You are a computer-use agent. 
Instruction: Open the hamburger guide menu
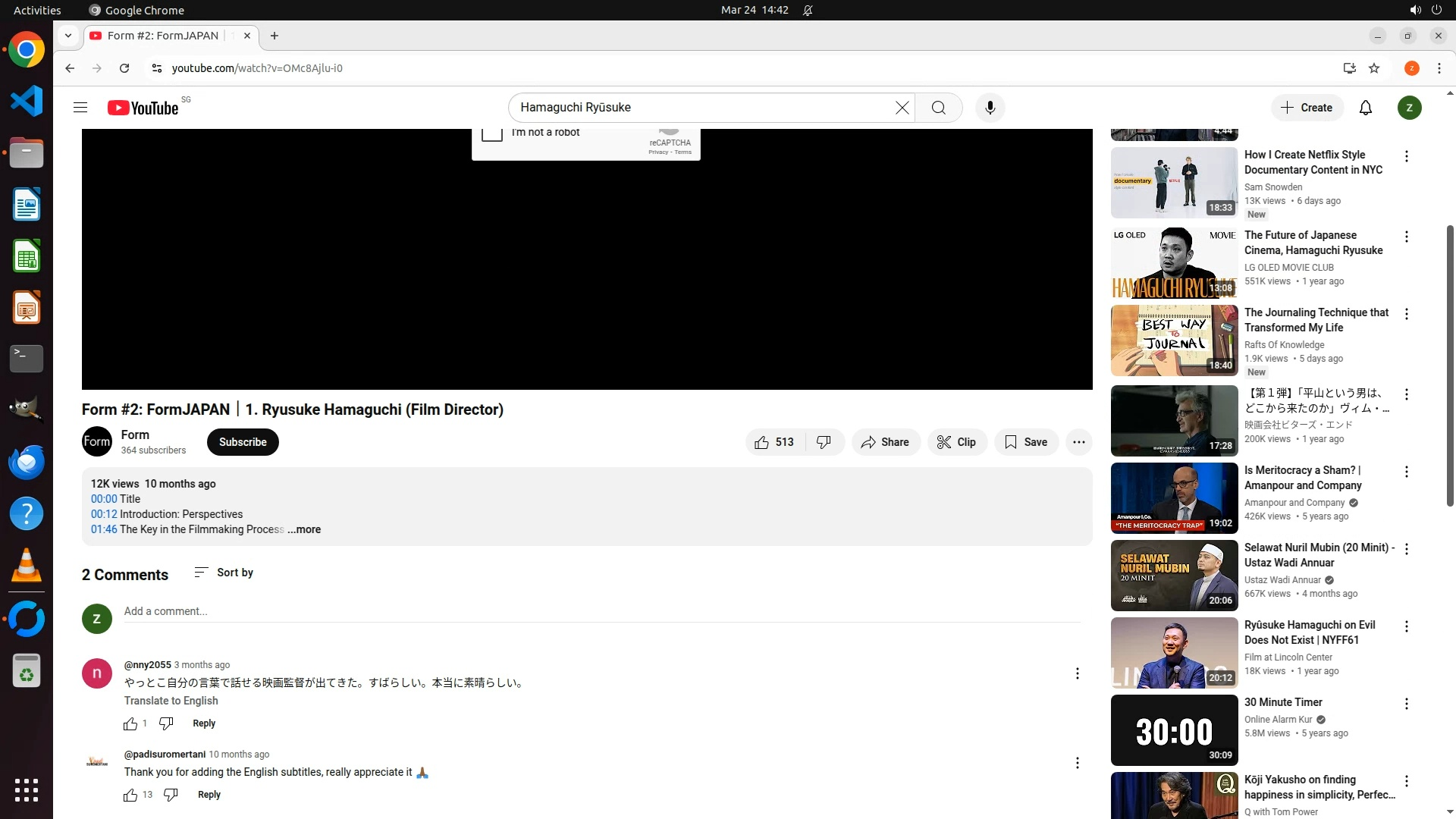(x=80, y=108)
